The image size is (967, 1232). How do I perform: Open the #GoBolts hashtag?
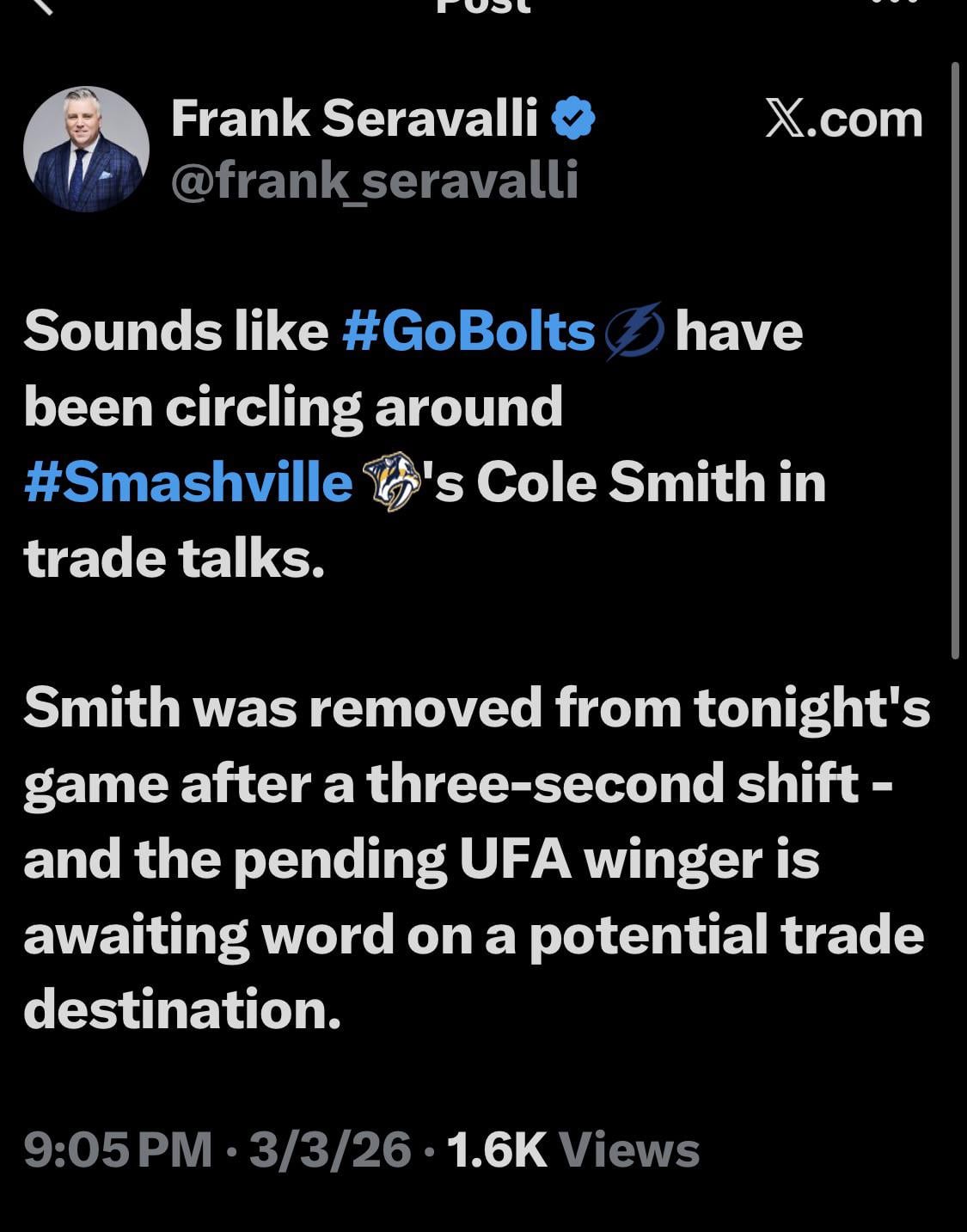coord(468,331)
